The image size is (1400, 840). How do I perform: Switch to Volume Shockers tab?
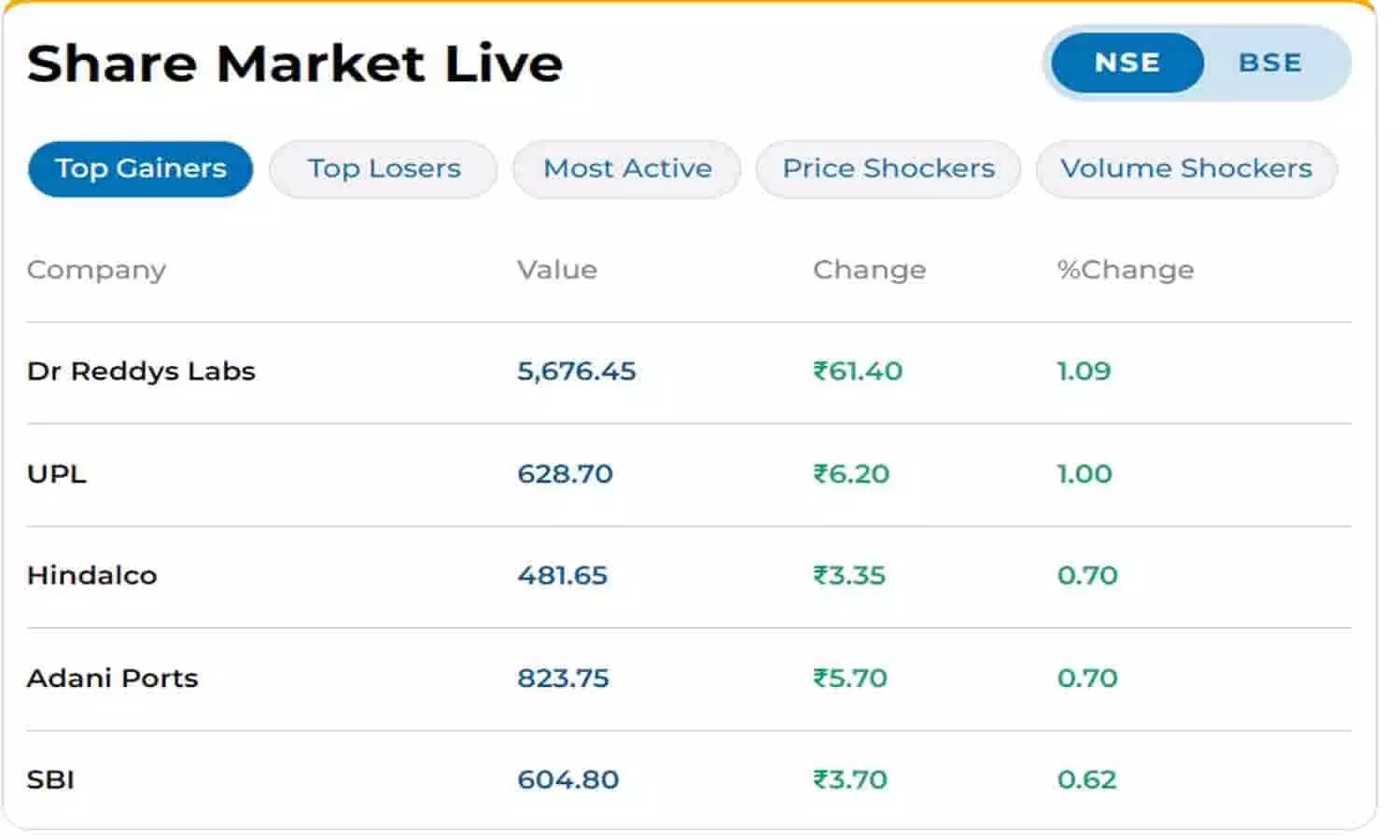pyautogui.click(x=1186, y=169)
